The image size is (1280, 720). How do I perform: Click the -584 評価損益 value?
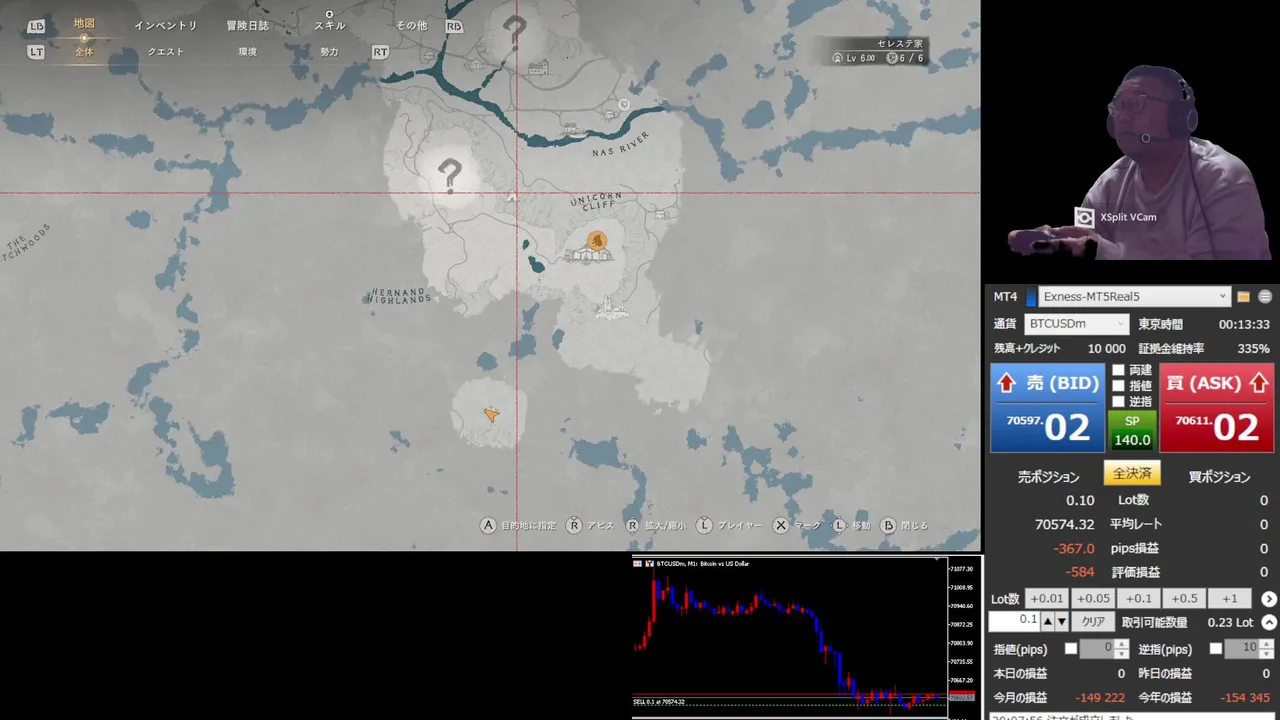click(1080, 572)
